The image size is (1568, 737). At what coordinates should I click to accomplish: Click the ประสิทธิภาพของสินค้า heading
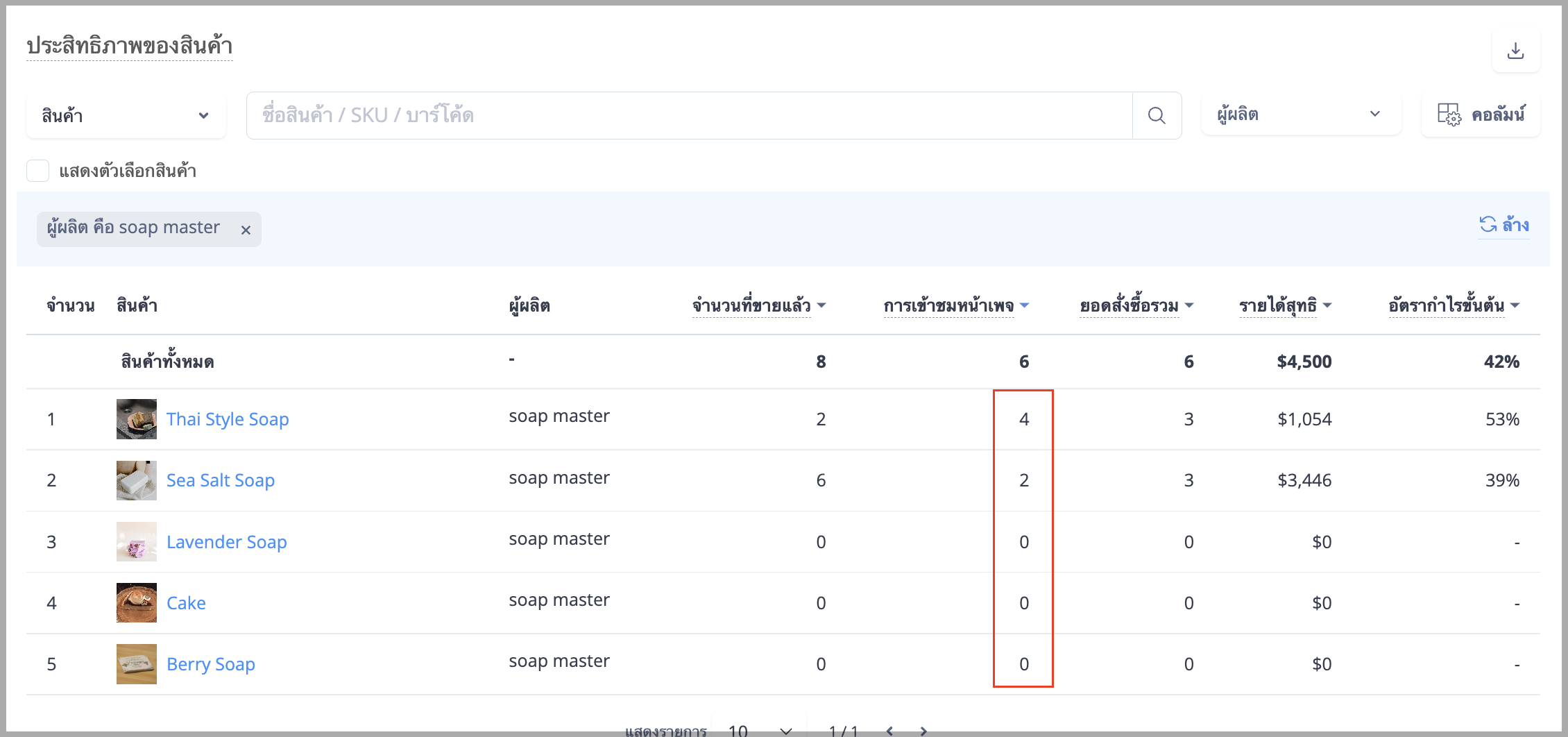(x=130, y=46)
